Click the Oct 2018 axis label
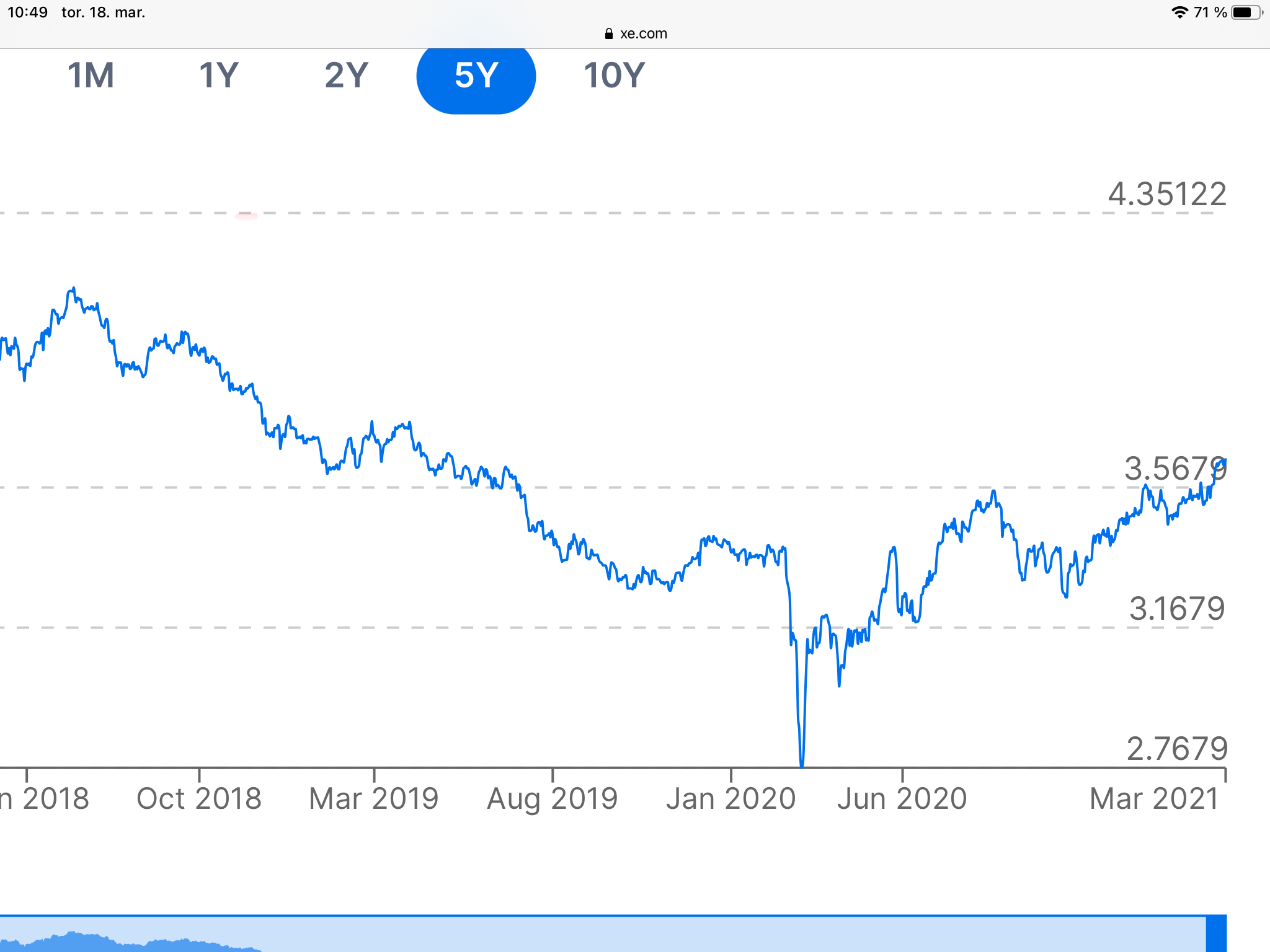Screen dimensions: 1270x952 pyautogui.click(x=199, y=798)
